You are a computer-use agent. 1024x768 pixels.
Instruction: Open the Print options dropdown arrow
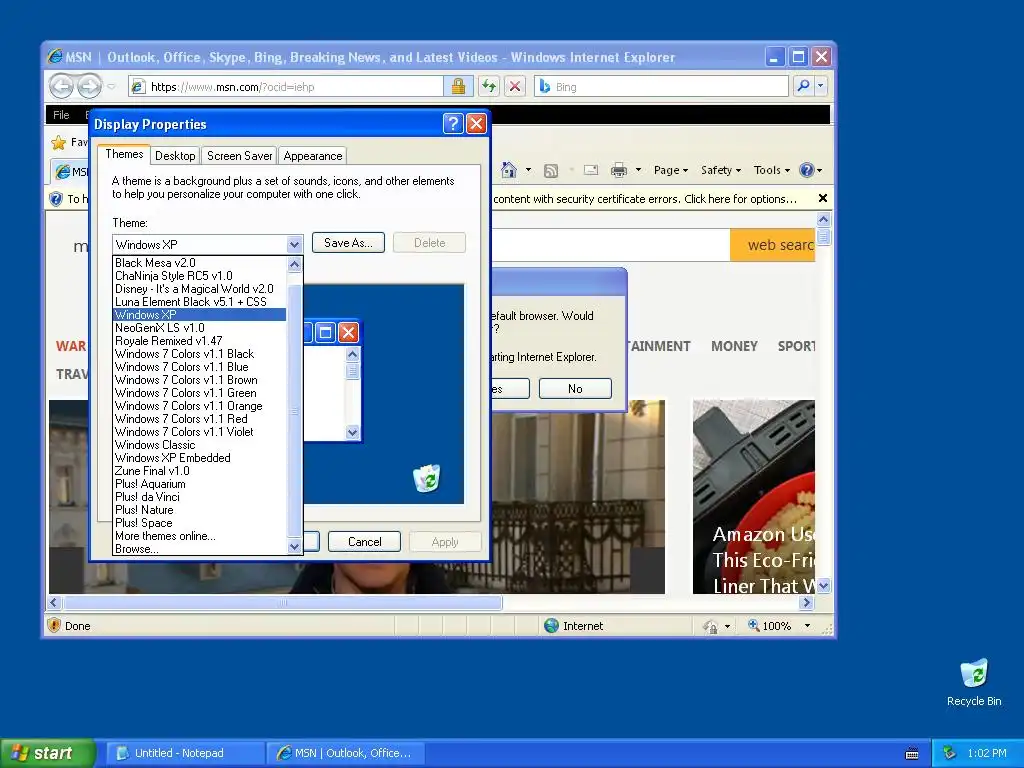point(638,170)
